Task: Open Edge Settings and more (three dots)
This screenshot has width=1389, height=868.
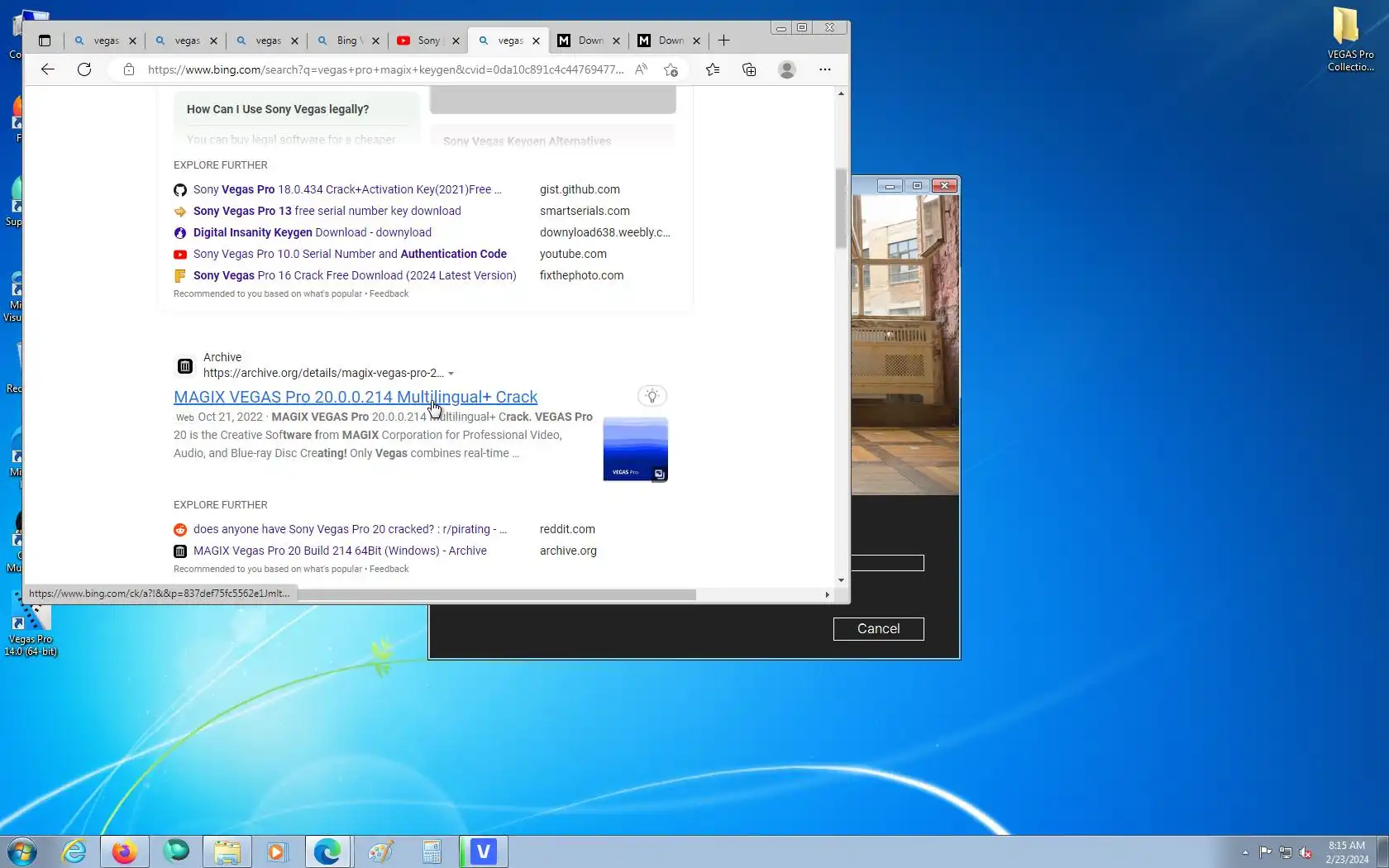Action: [x=825, y=69]
